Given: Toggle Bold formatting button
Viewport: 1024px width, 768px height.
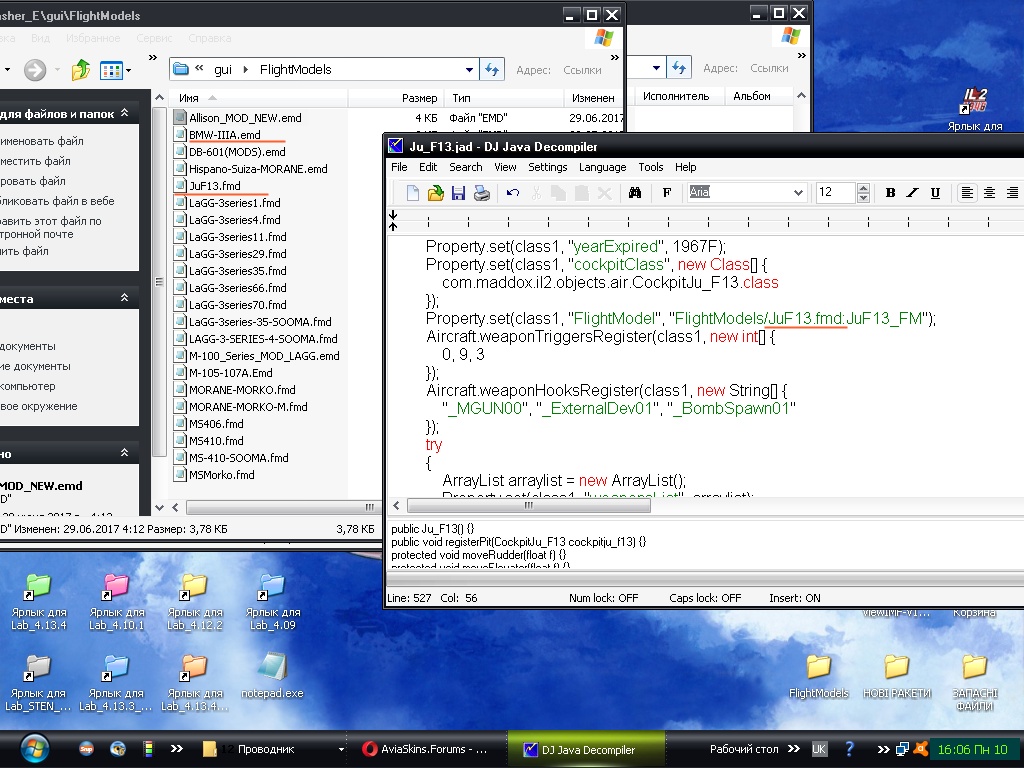Looking at the screenshot, I should (890, 193).
